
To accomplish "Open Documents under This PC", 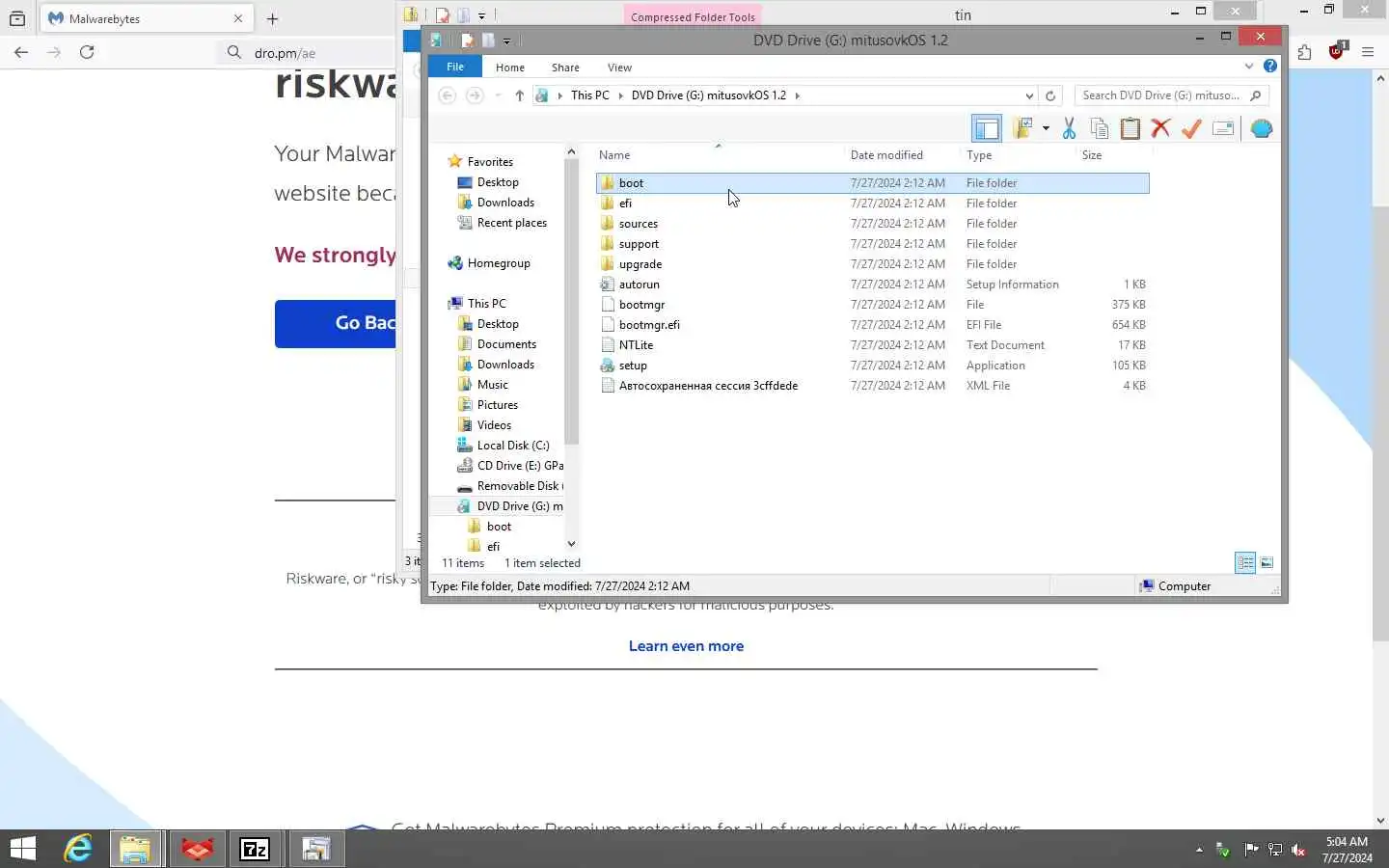I will tap(506, 344).
